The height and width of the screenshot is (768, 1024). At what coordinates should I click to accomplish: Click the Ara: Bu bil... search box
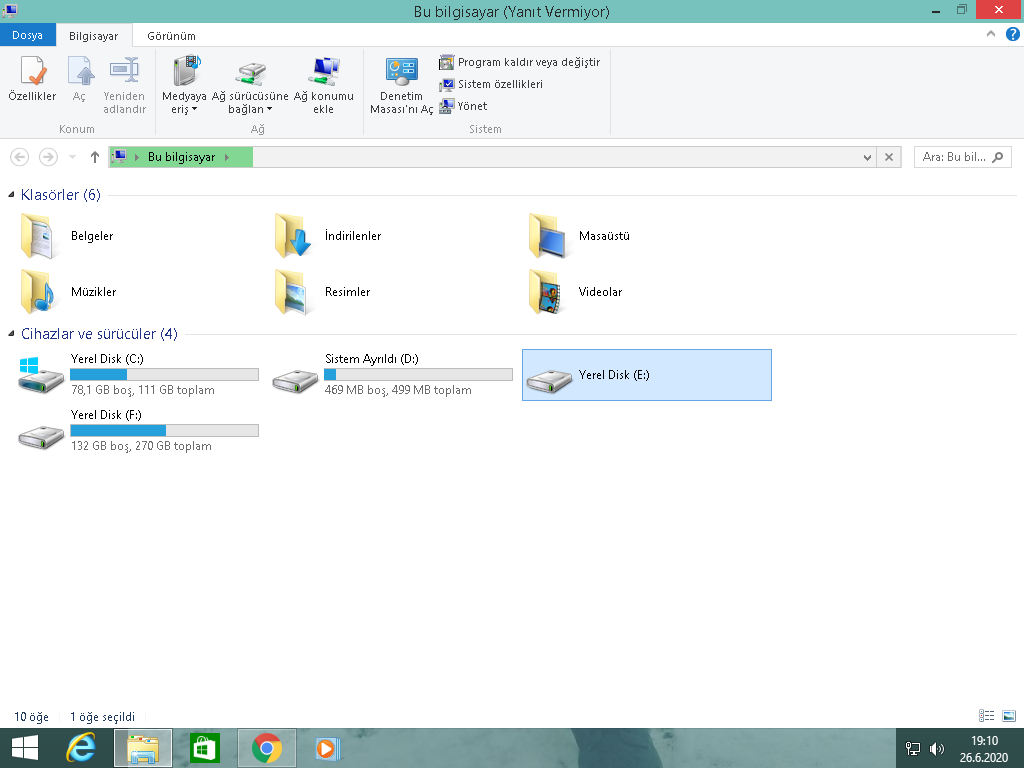[x=963, y=157]
